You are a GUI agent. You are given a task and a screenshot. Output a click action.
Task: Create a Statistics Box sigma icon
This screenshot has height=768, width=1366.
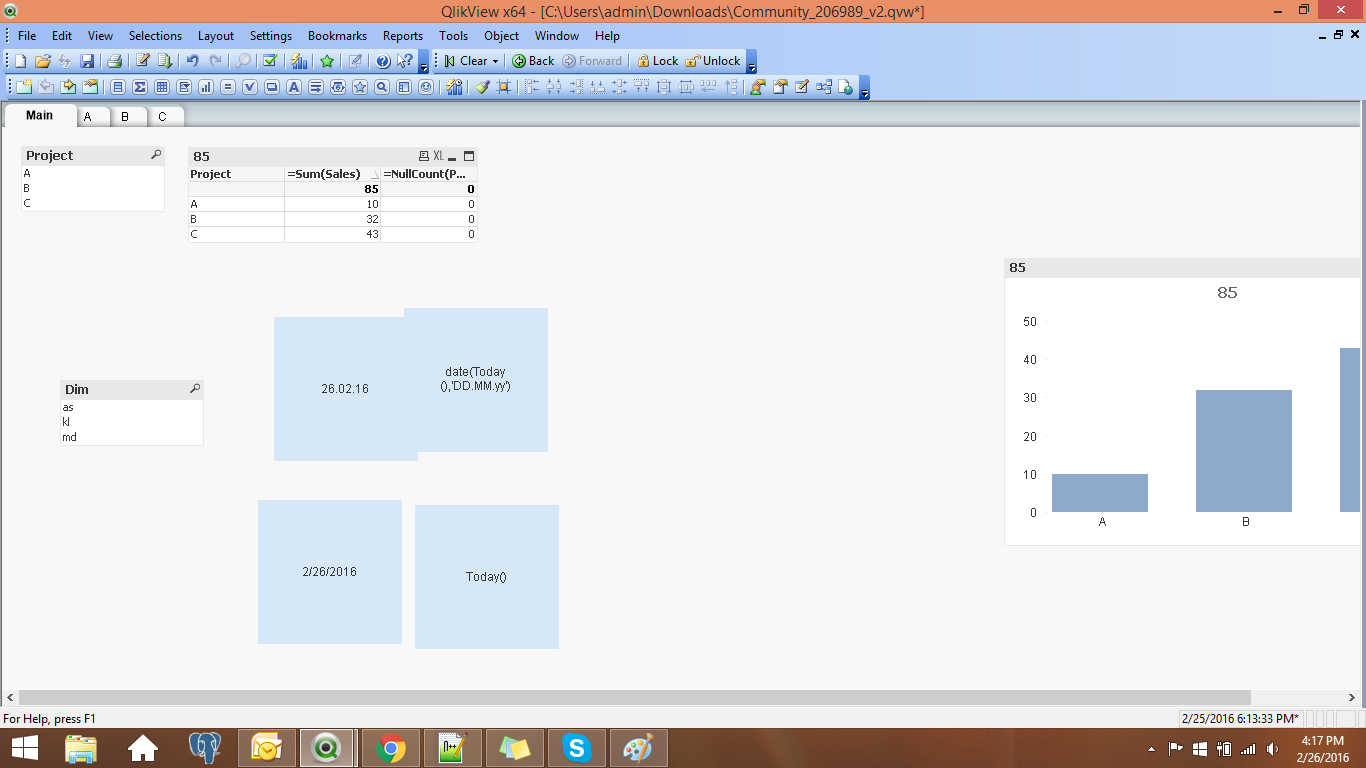pyautogui.click(x=140, y=87)
